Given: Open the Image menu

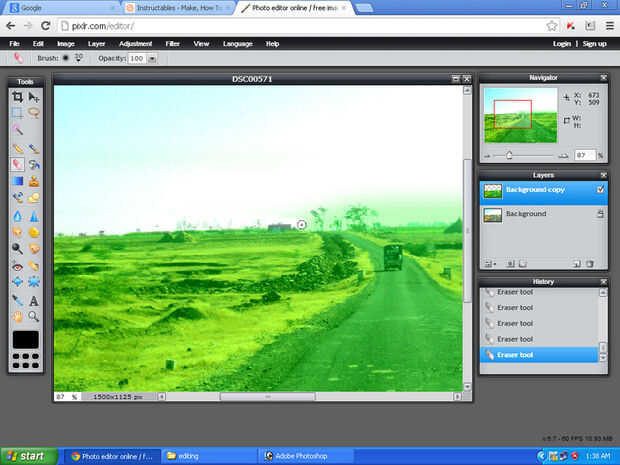Looking at the screenshot, I should click(x=66, y=44).
